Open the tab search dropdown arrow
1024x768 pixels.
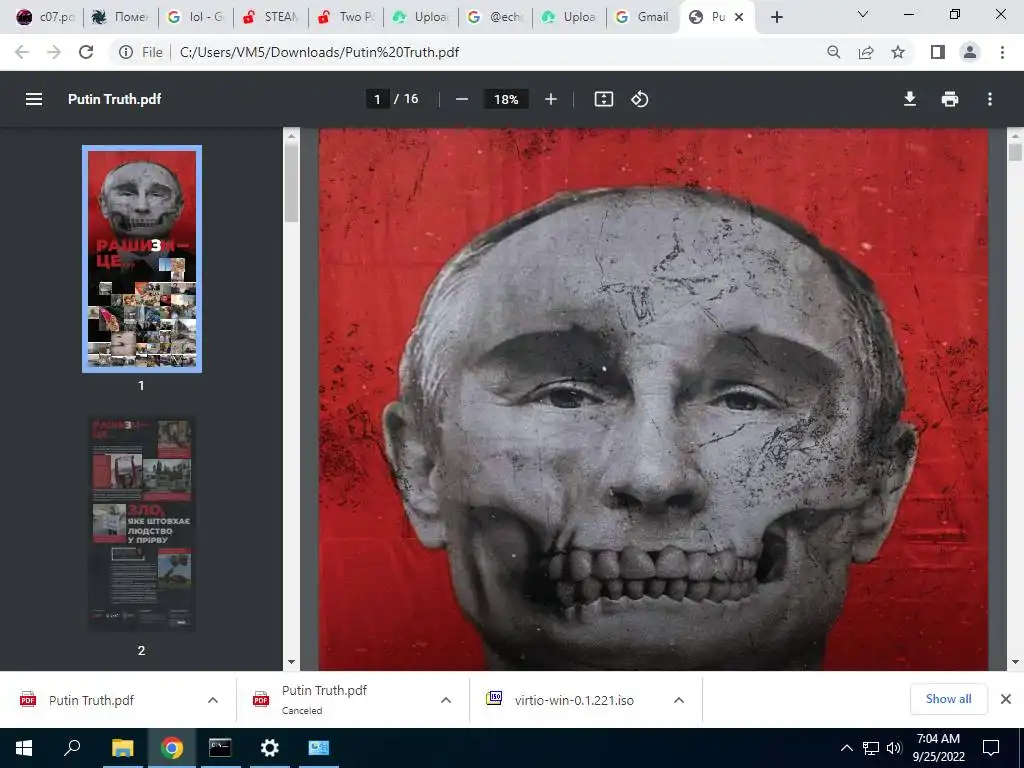pos(863,14)
